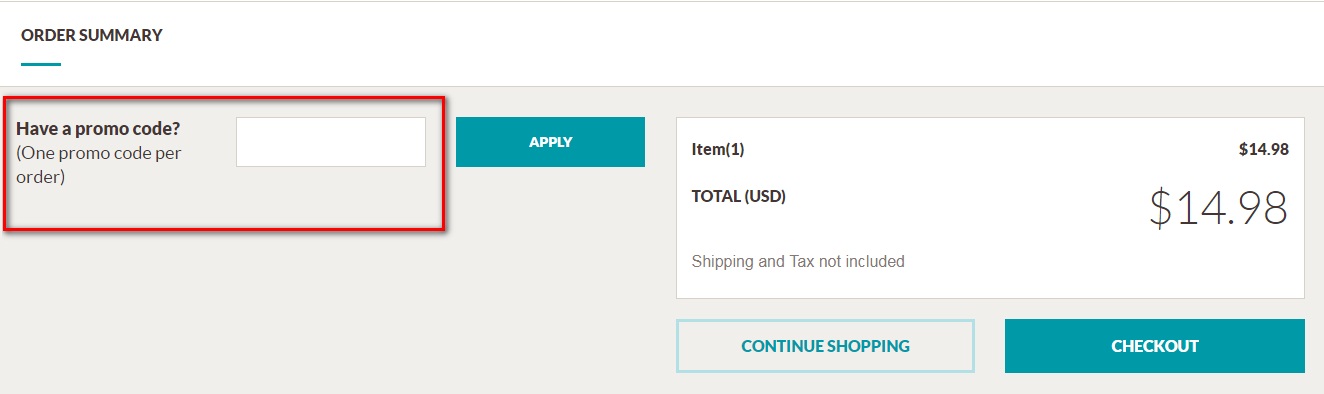1324x394 pixels.
Task: Click 'Shipping and Tax not included' text
Action: click(x=798, y=262)
